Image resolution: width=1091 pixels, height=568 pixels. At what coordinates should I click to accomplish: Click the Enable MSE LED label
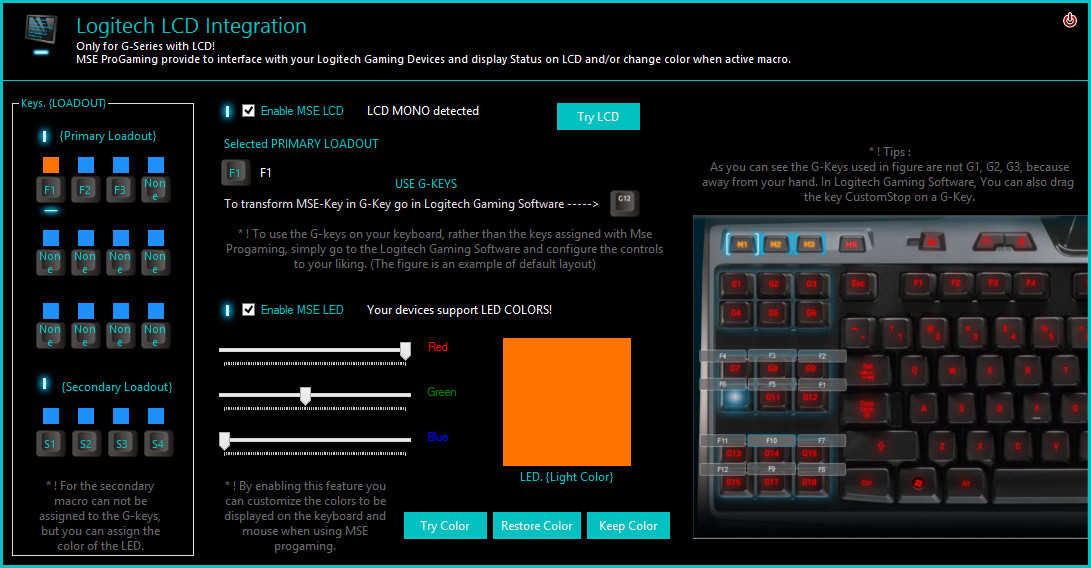point(302,310)
